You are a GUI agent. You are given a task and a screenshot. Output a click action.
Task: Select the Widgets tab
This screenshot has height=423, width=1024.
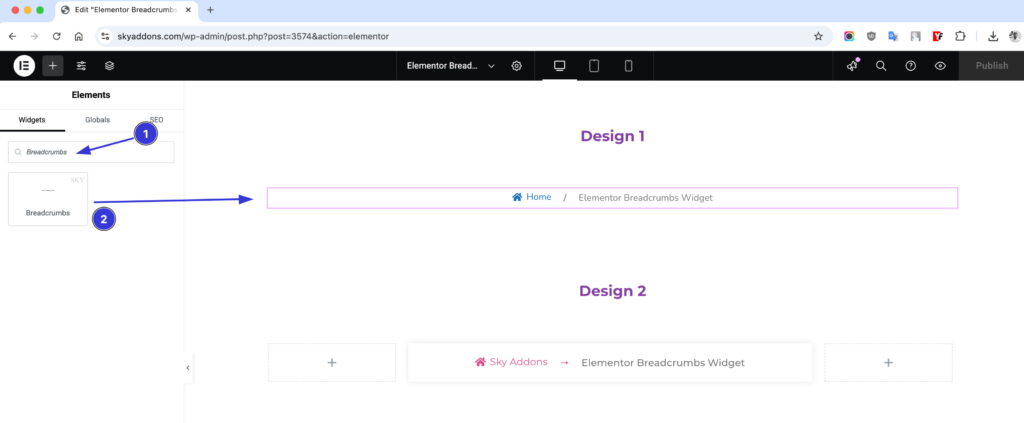(x=32, y=120)
